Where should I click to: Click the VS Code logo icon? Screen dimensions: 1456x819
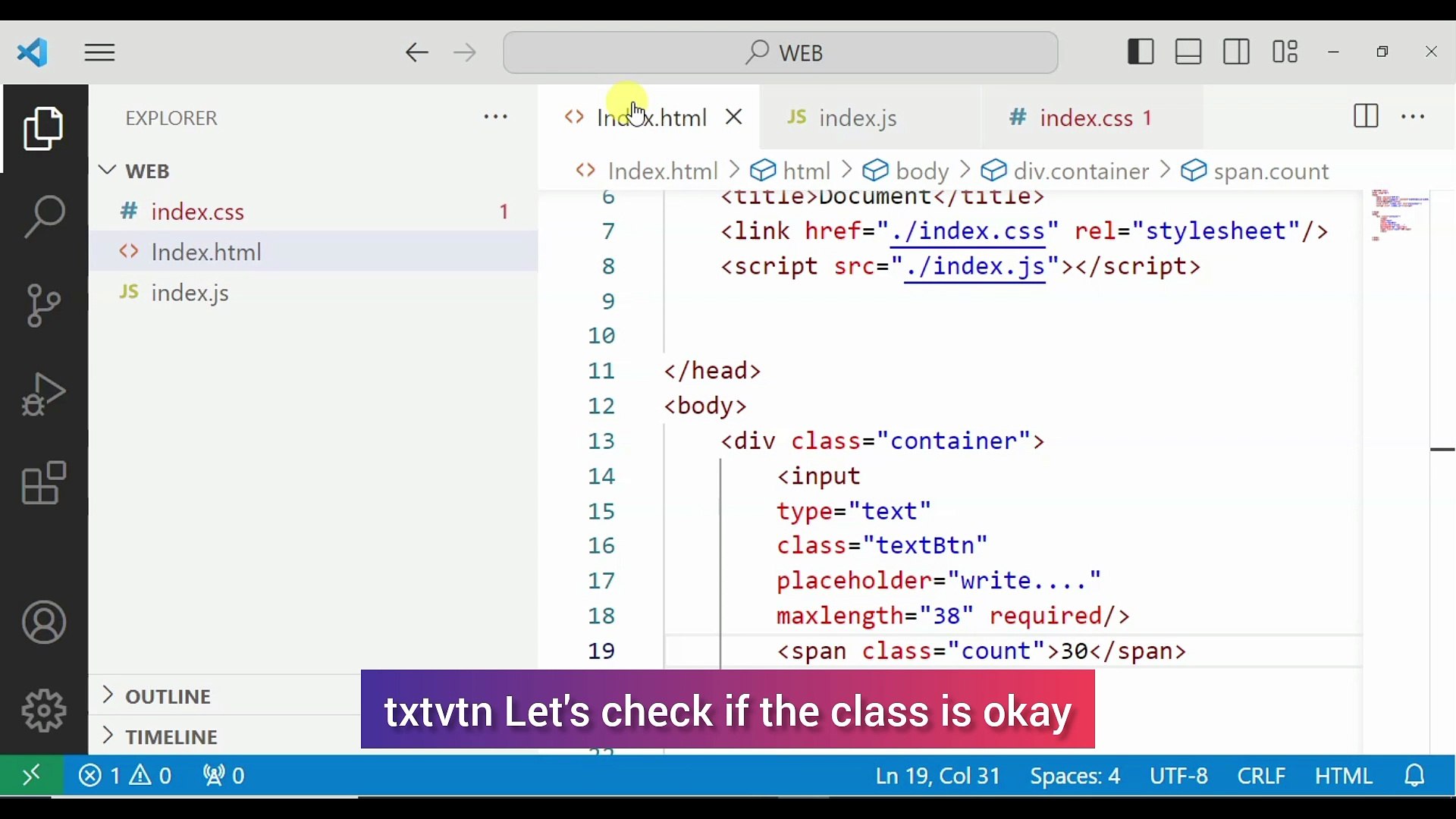[x=33, y=52]
